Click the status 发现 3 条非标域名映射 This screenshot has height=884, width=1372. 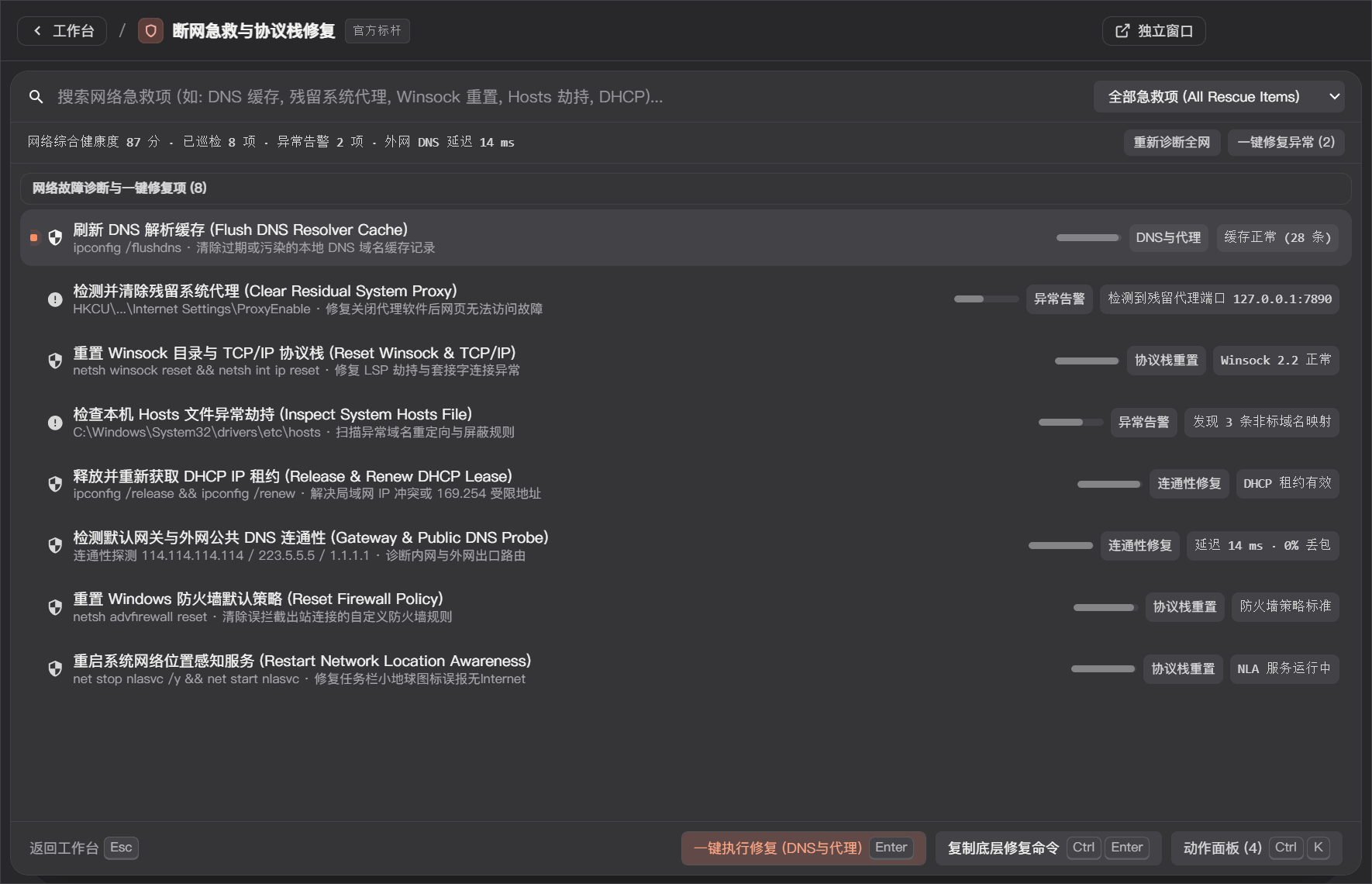(1261, 423)
